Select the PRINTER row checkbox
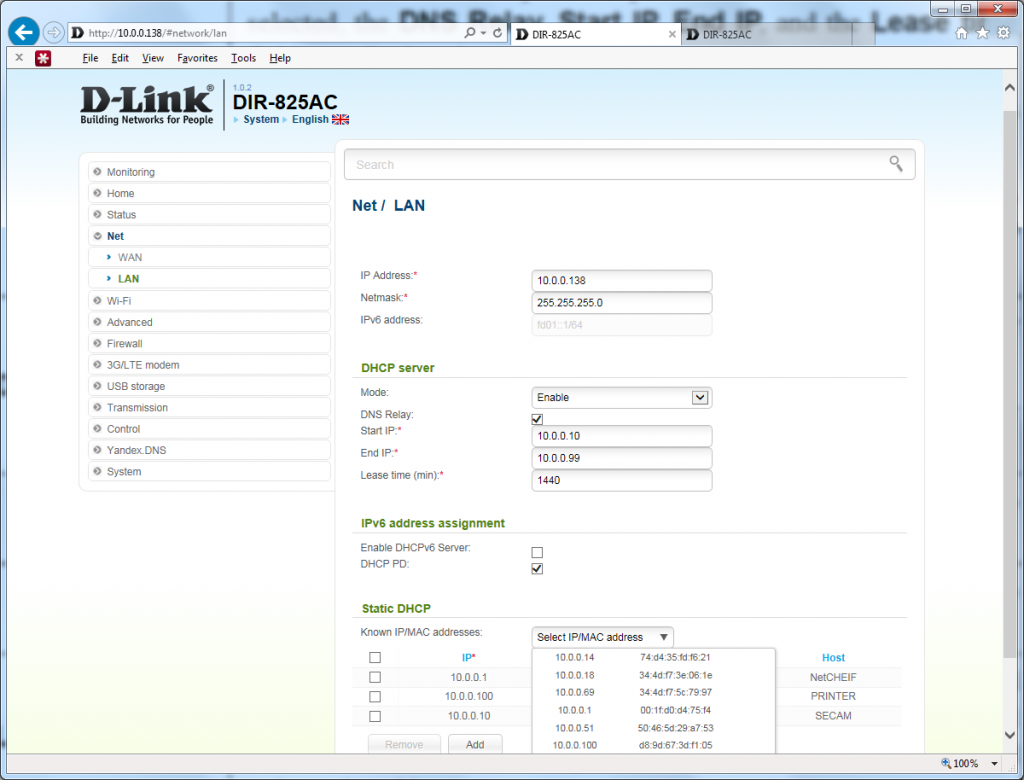The width and height of the screenshot is (1024, 780). [x=375, y=696]
